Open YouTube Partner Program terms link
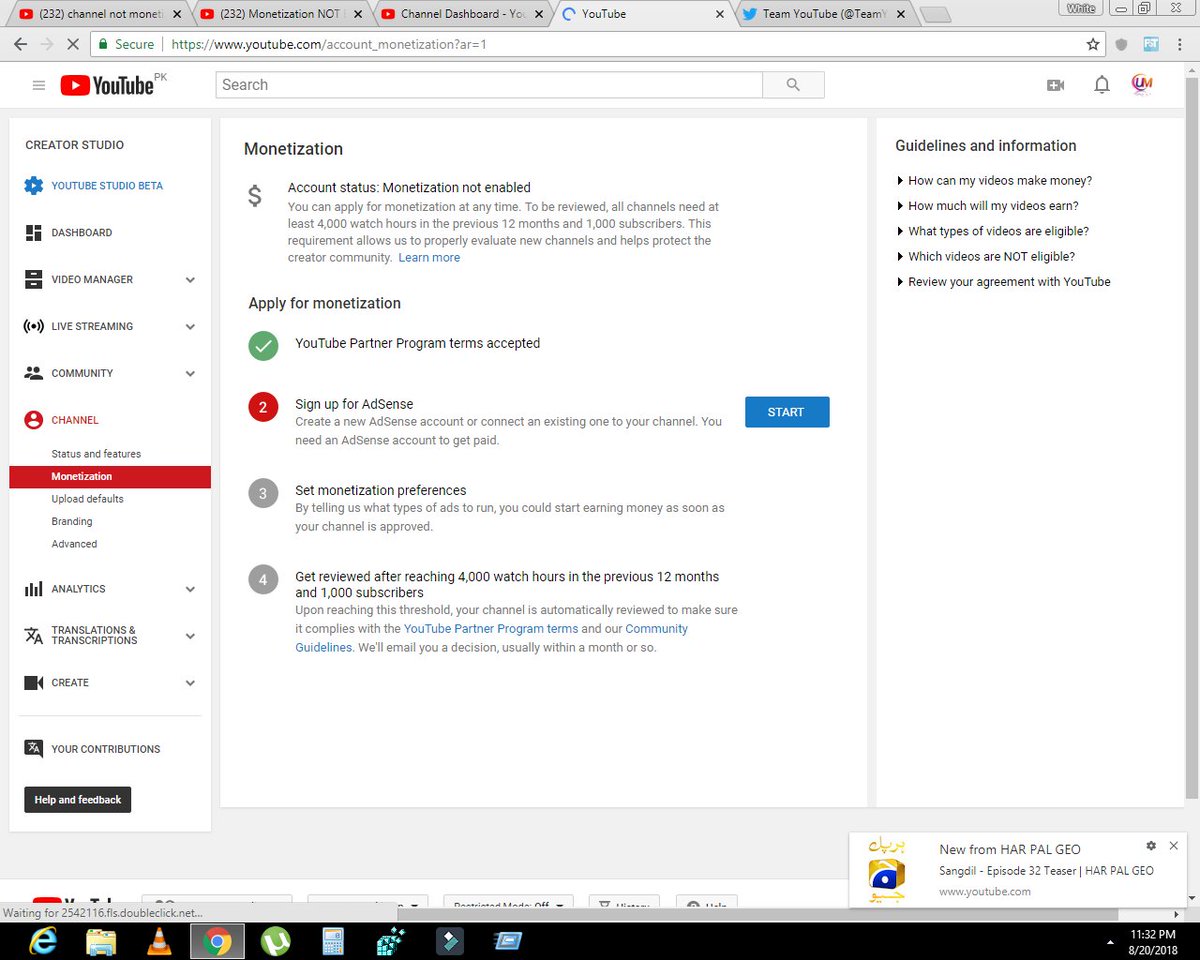This screenshot has width=1200, height=960. tap(491, 629)
